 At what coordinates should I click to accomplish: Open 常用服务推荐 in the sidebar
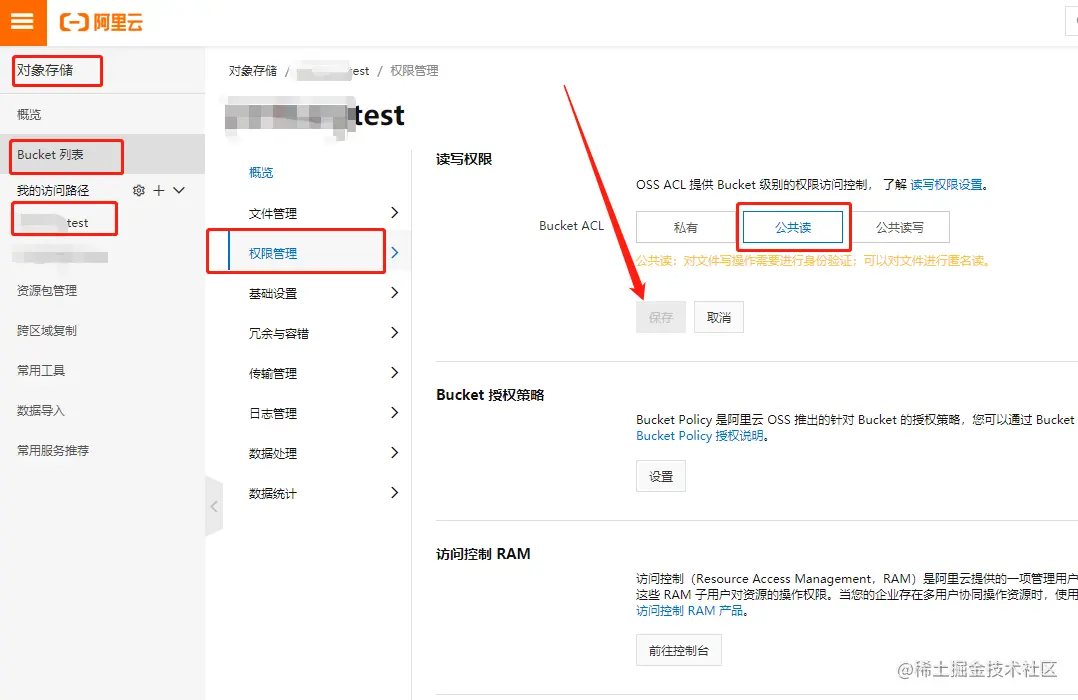(53, 450)
